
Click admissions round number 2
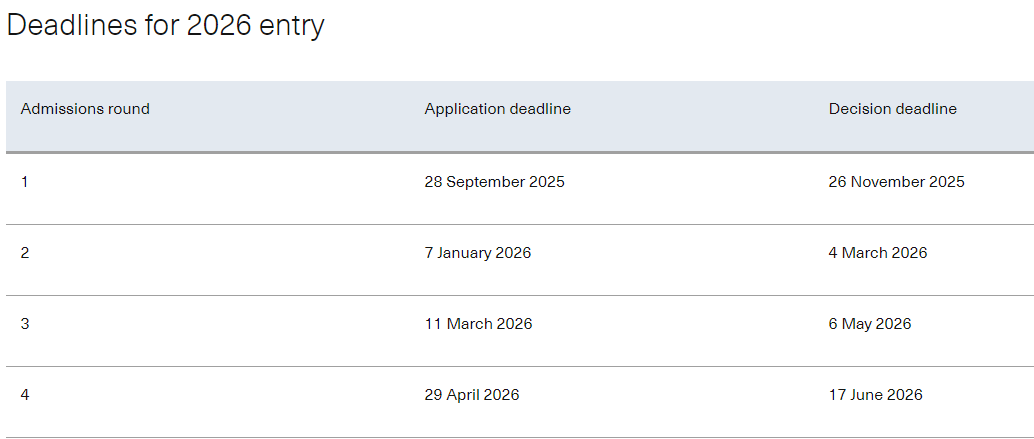25,253
